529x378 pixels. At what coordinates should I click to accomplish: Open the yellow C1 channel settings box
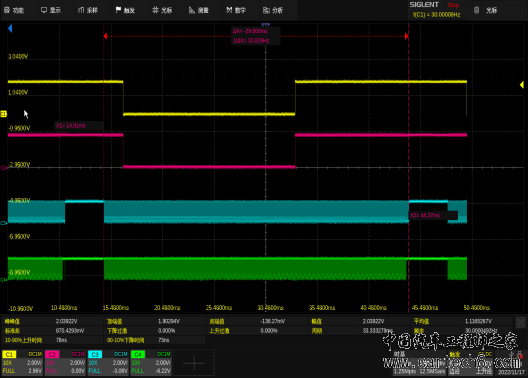click(22, 363)
